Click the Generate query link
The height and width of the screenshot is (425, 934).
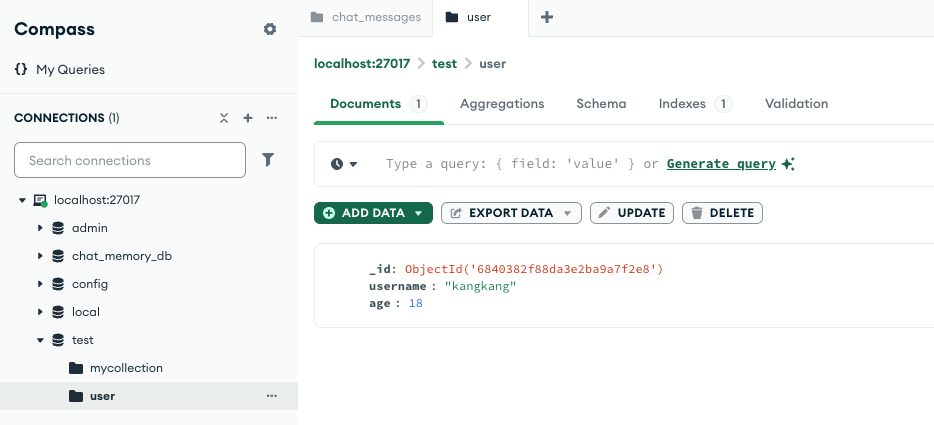pyautogui.click(x=721, y=164)
